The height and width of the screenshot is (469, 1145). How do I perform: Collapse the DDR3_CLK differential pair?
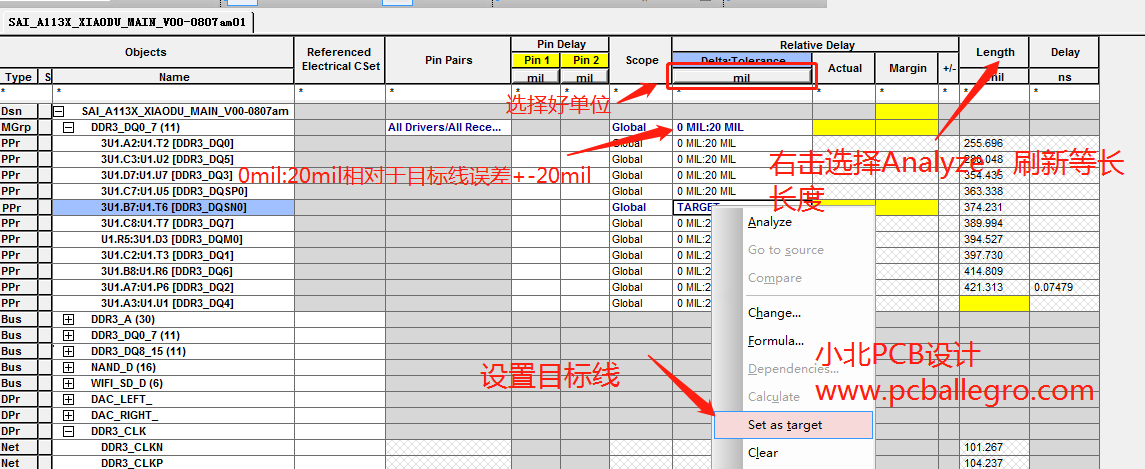tap(68, 432)
